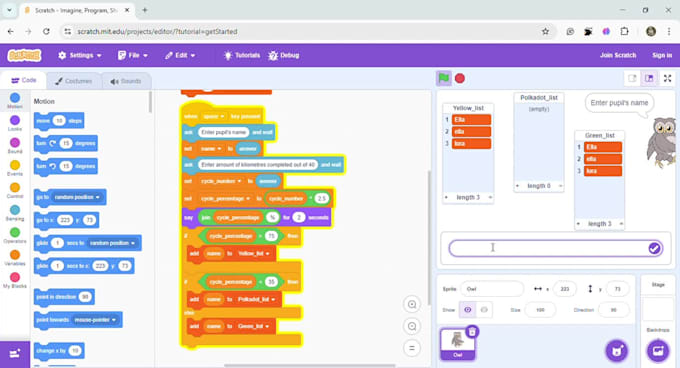The height and width of the screenshot is (368, 680).
Task: Switch to the Sounds tab
Action: click(x=126, y=81)
